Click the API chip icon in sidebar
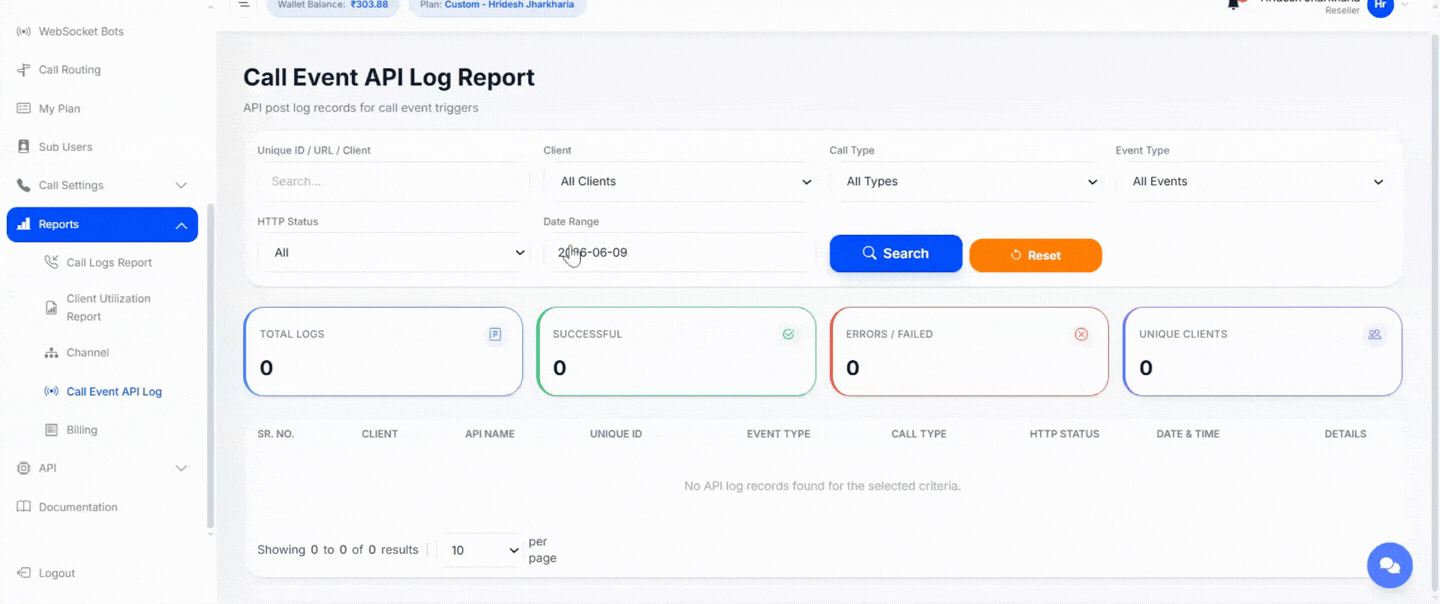This screenshot has width=1440, height=604. point(24,468)
